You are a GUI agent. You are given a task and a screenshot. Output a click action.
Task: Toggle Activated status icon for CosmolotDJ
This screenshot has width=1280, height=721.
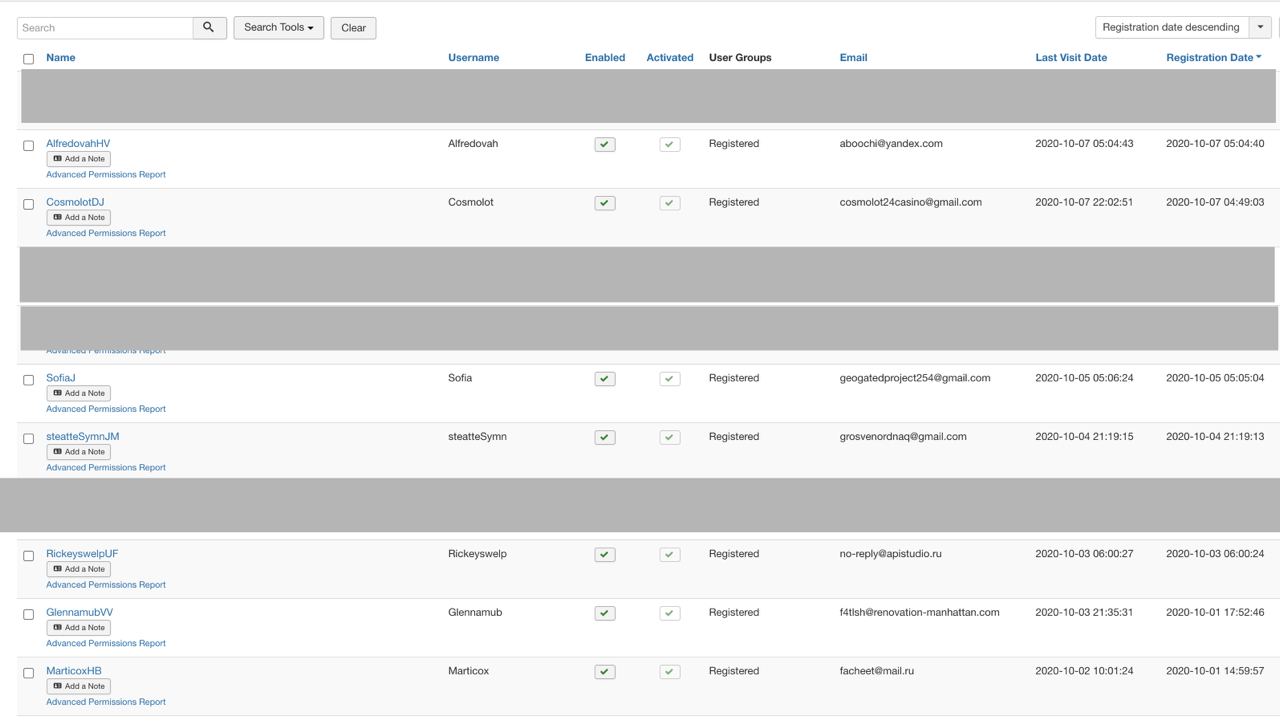[x=670, y=203]
